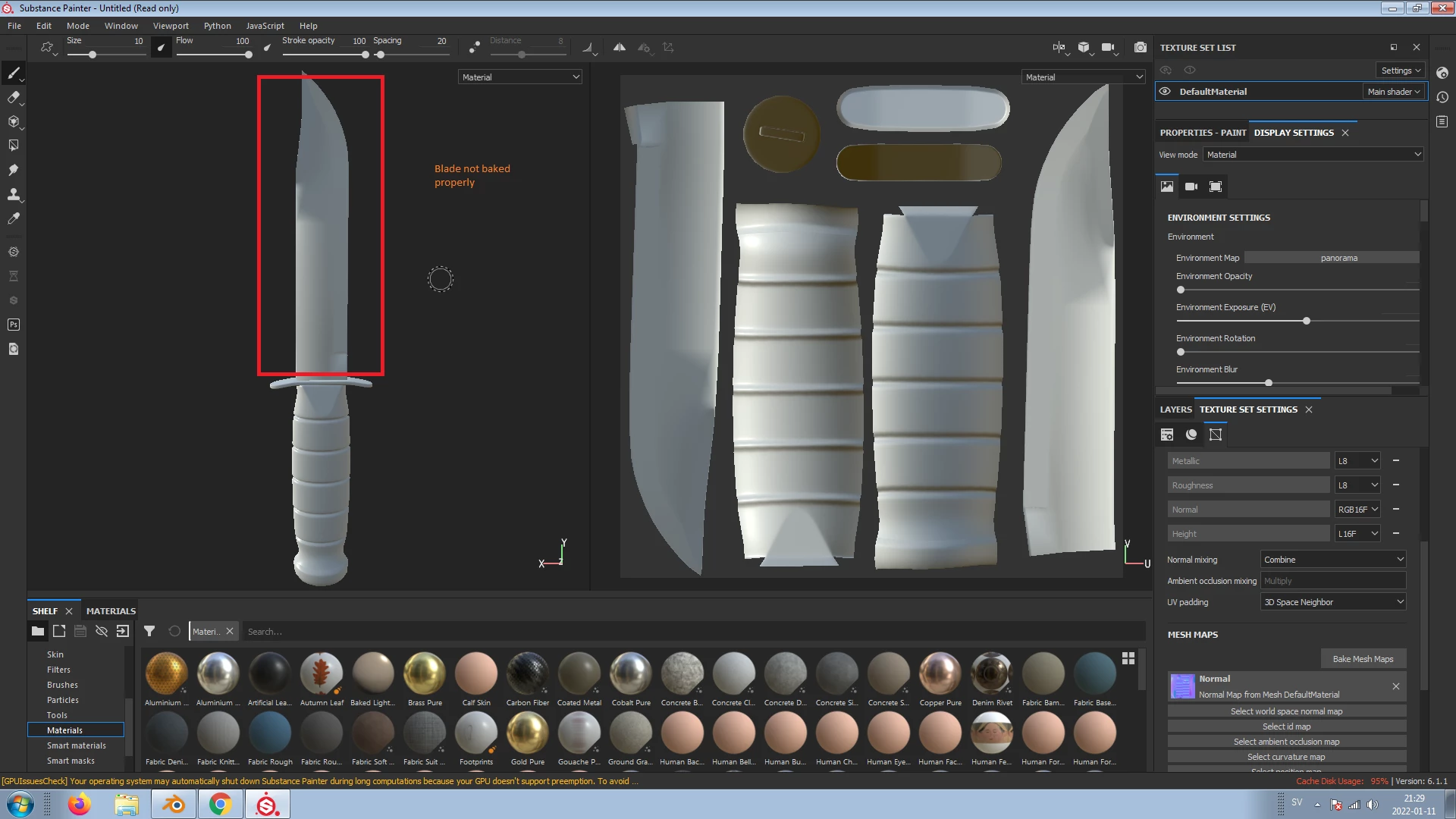Viewport: 1456px width, 819px height.
Task: Select the Polygon Fill tool
Action: coord(13,146)
